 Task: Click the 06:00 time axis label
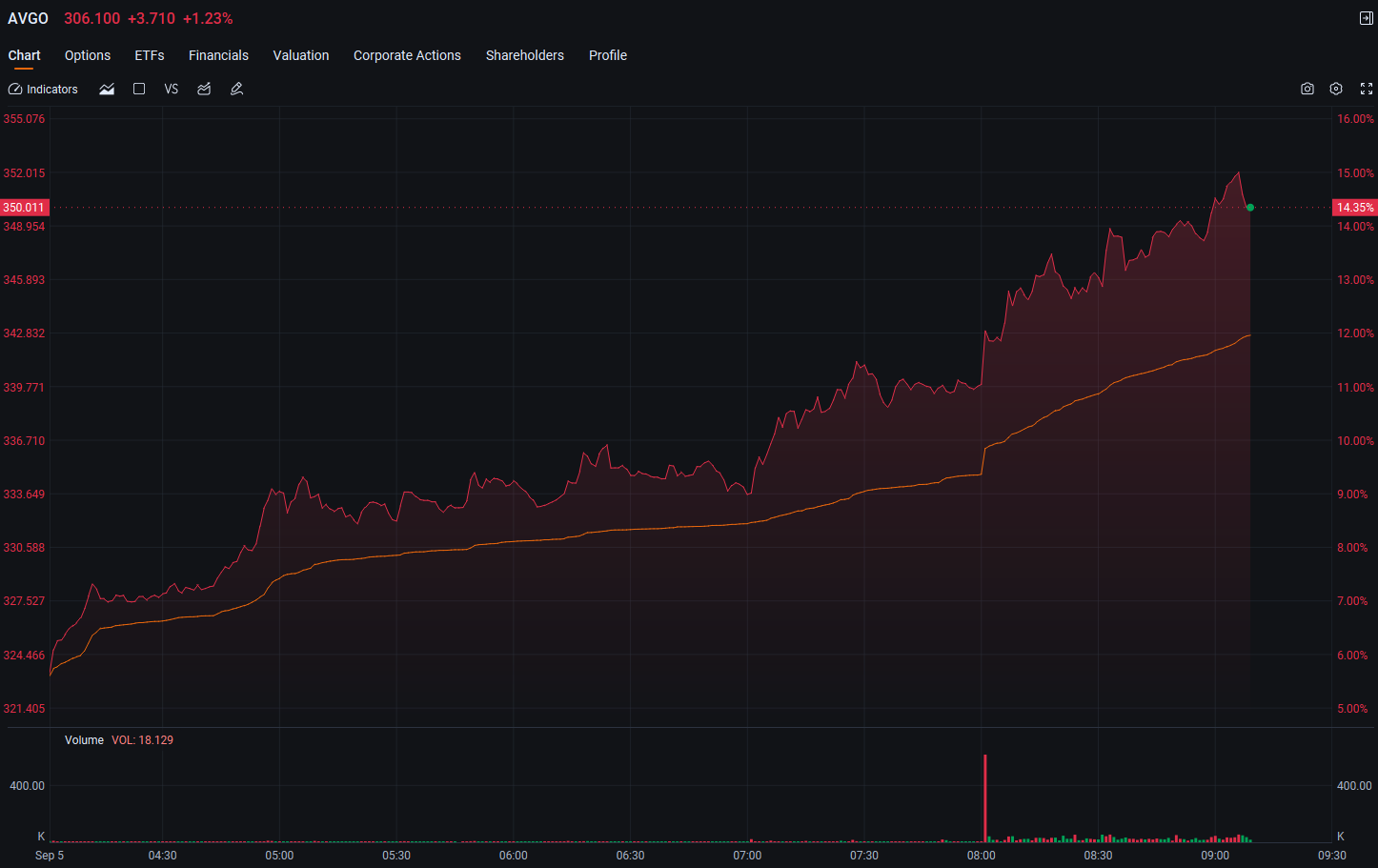(x=514, y=856)
